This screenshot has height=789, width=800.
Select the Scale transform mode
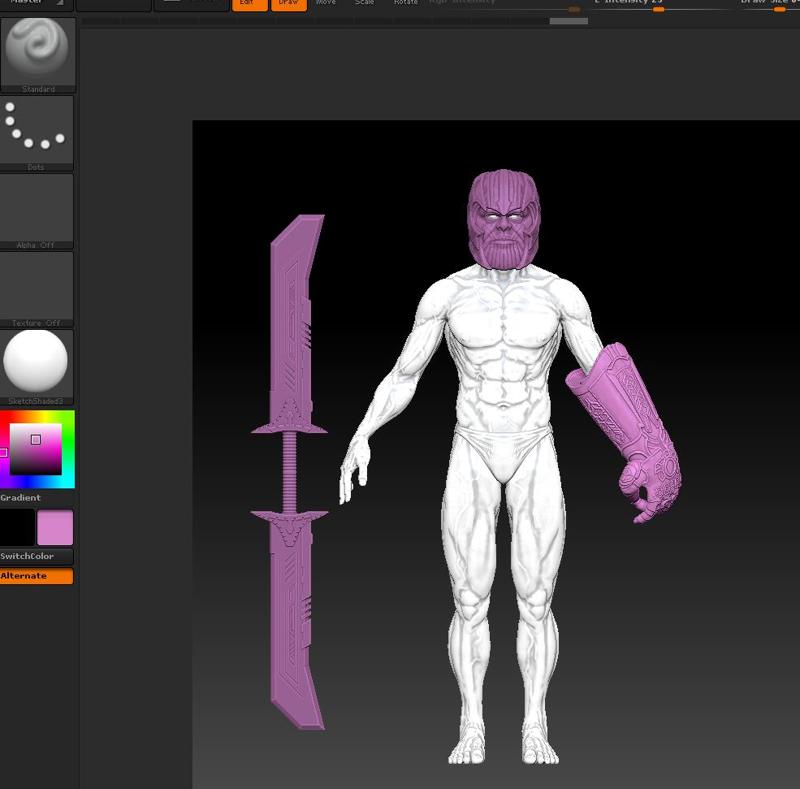[365, 3]
